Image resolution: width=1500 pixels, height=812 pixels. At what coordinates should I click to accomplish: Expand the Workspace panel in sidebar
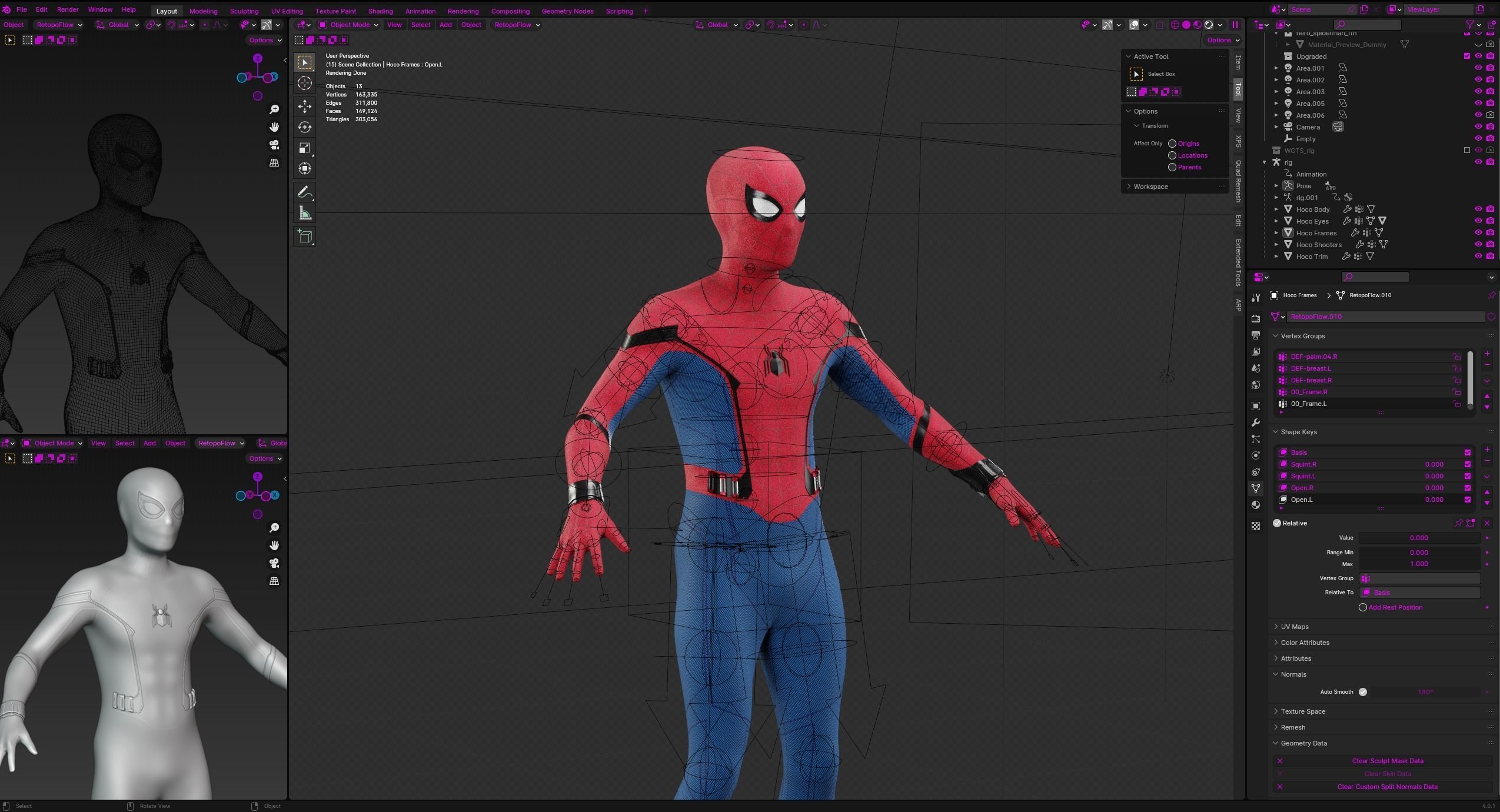point(1150,187)
